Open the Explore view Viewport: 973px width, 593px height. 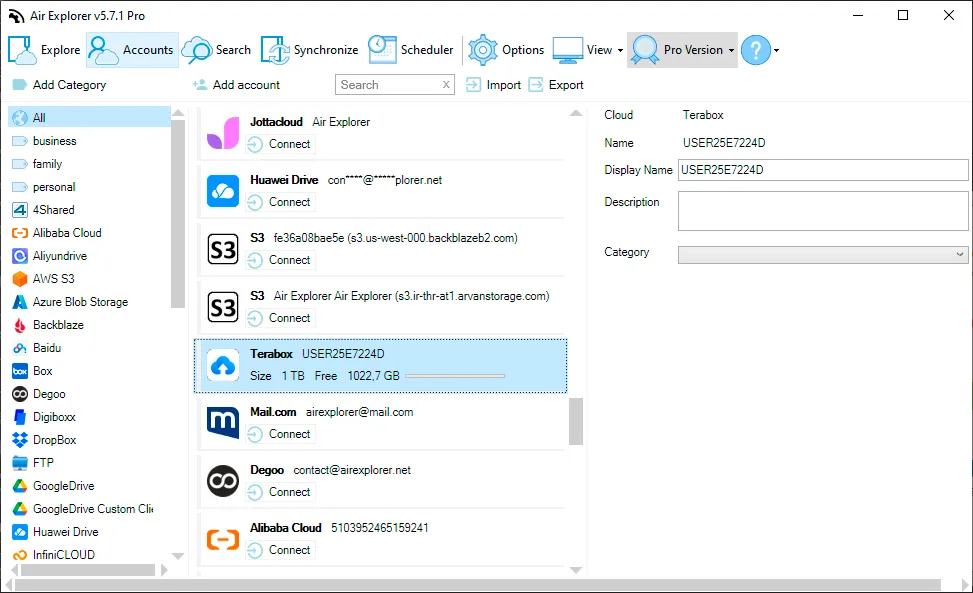pos(45,50)
